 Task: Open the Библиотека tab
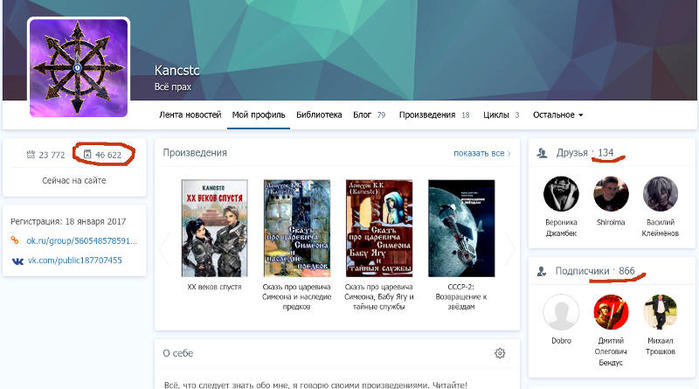(x=319, y=115)
